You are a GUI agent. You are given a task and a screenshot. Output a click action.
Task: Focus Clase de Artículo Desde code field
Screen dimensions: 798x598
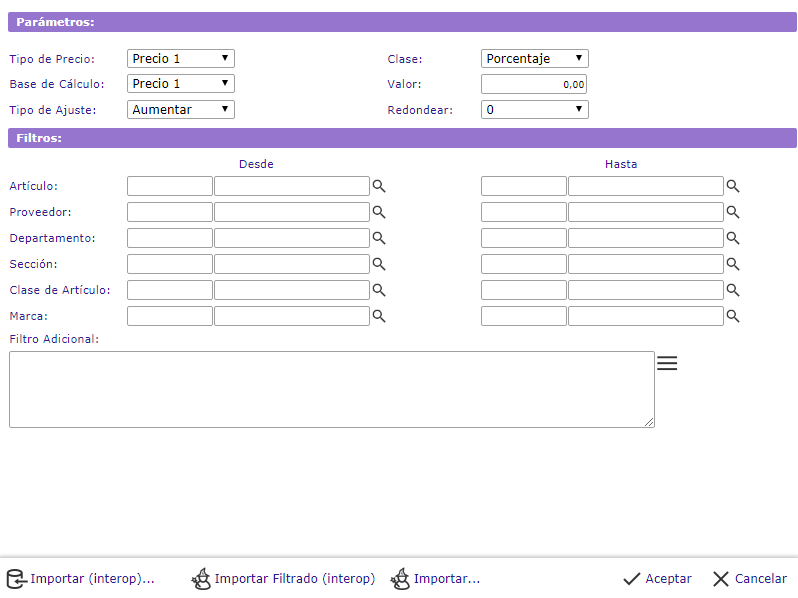coord(170,290)
